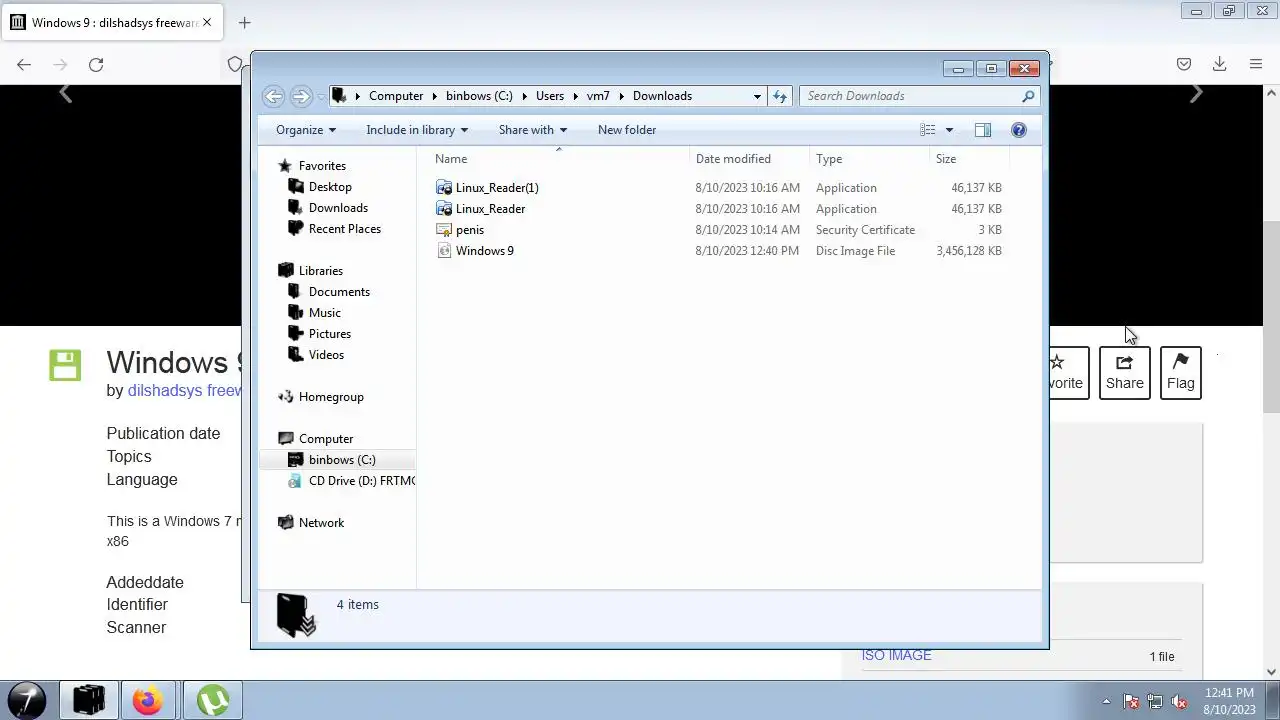
Task: Open the Include in library menu
Action: (417, 130)
